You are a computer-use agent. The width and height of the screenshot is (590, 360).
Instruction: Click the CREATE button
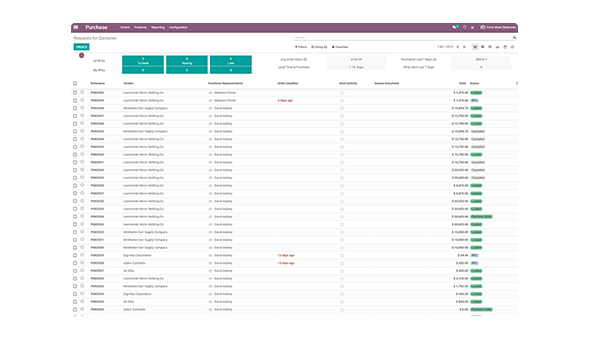pos(81,47)
